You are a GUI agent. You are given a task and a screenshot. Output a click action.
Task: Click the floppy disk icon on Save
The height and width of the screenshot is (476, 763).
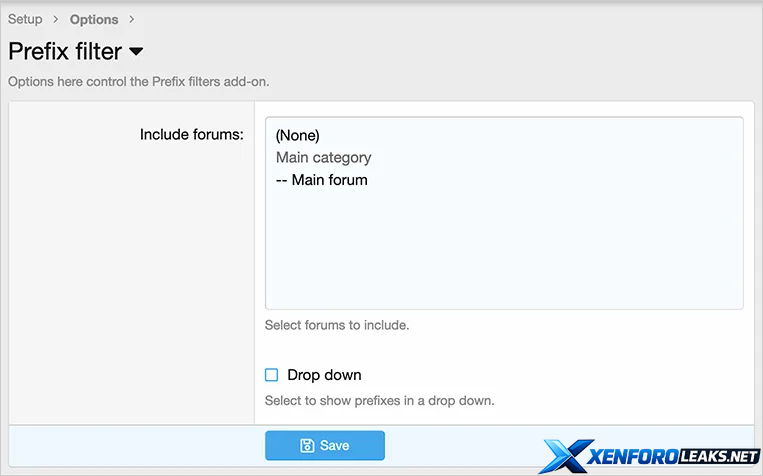(x=308, y=445)
